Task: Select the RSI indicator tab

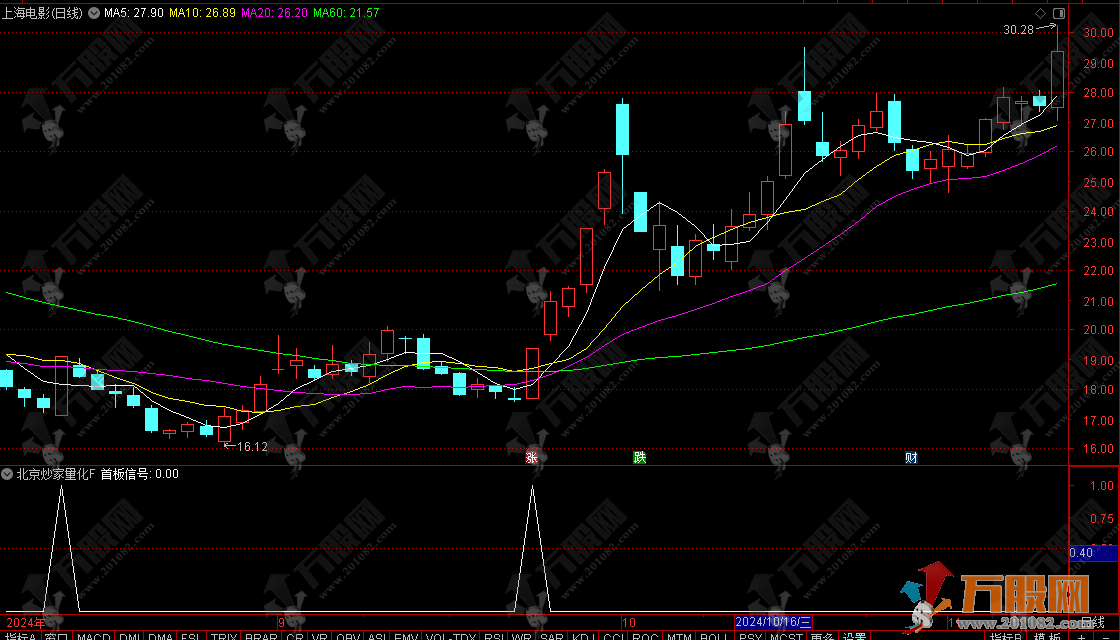Action: [x=494, y=636]
